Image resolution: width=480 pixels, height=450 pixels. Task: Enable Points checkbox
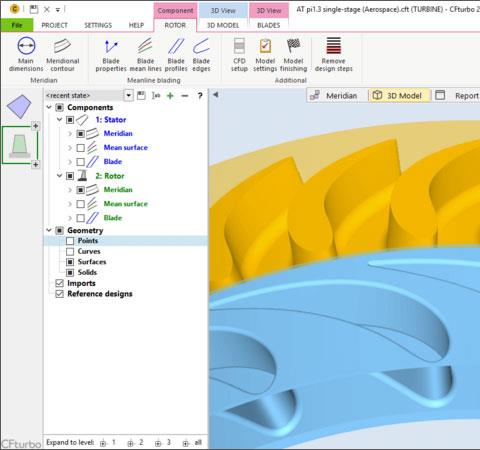click(70, 241)
